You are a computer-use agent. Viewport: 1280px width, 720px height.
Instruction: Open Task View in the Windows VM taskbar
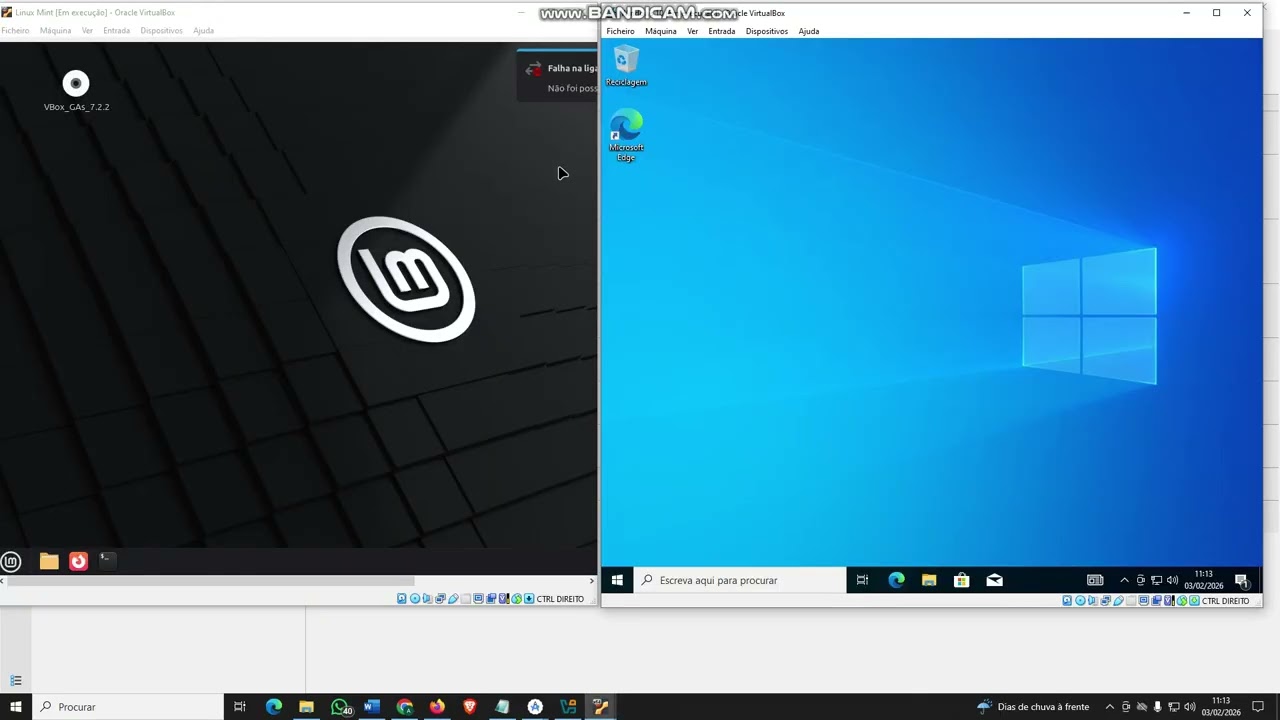pyautogui.click(x=862, y=580)
